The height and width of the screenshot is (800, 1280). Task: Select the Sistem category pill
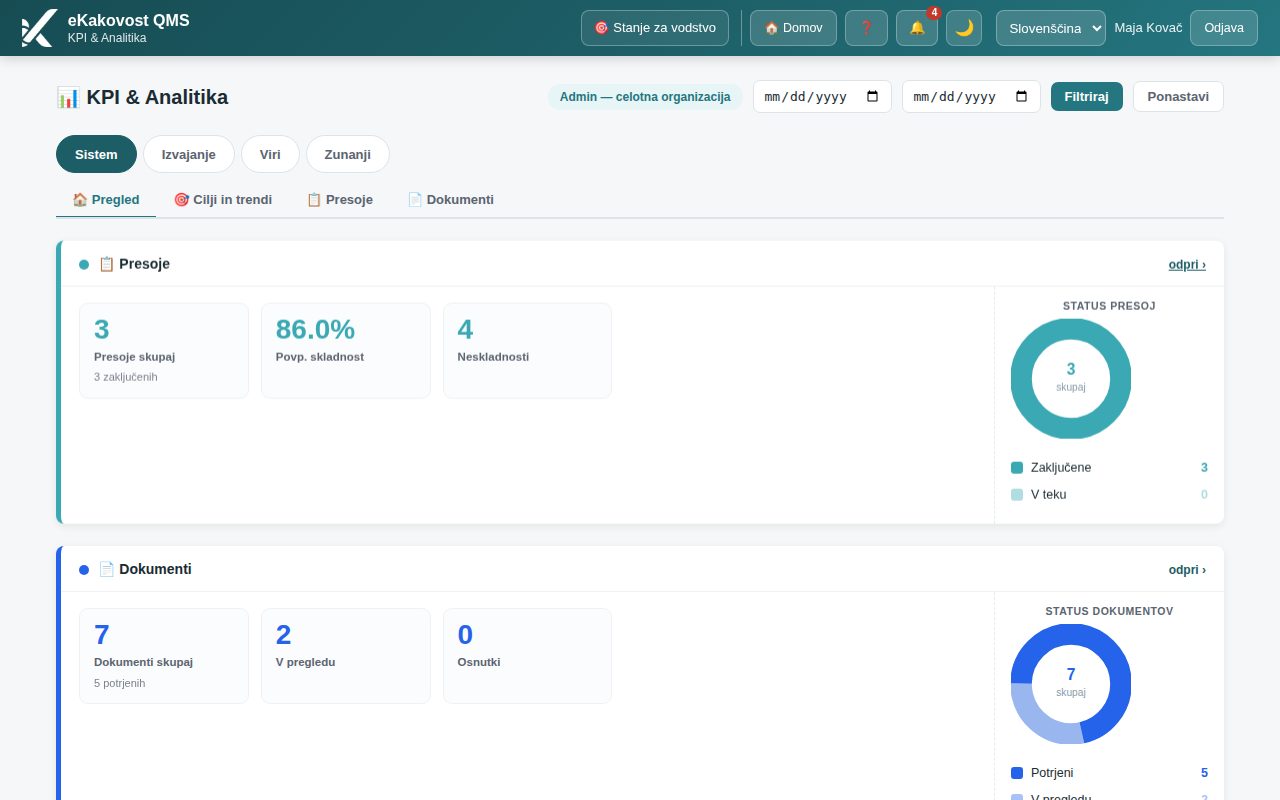tap(96, 154)
